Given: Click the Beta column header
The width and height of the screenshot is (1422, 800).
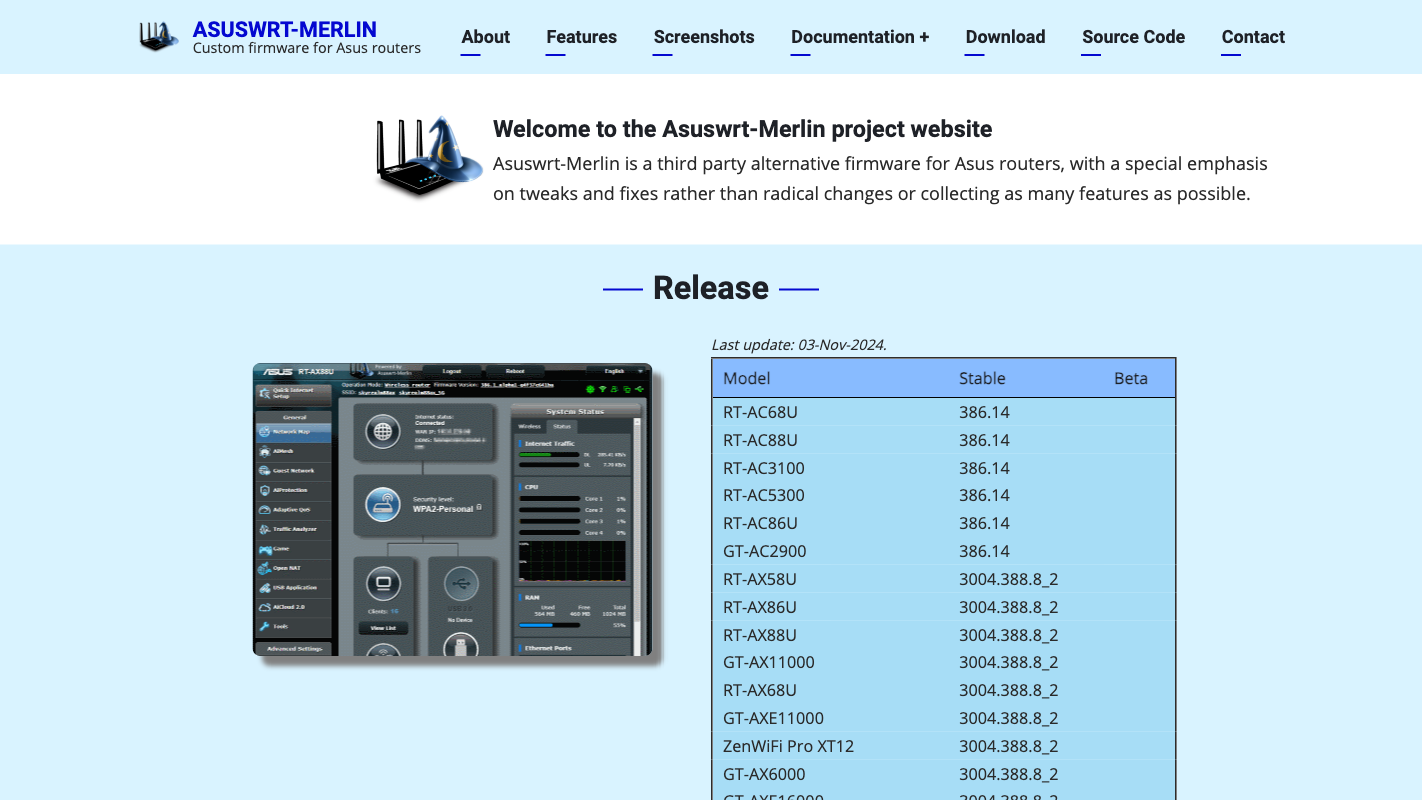Looking at the screenshot, I should pyautogui.click(x=1131, y=378).
